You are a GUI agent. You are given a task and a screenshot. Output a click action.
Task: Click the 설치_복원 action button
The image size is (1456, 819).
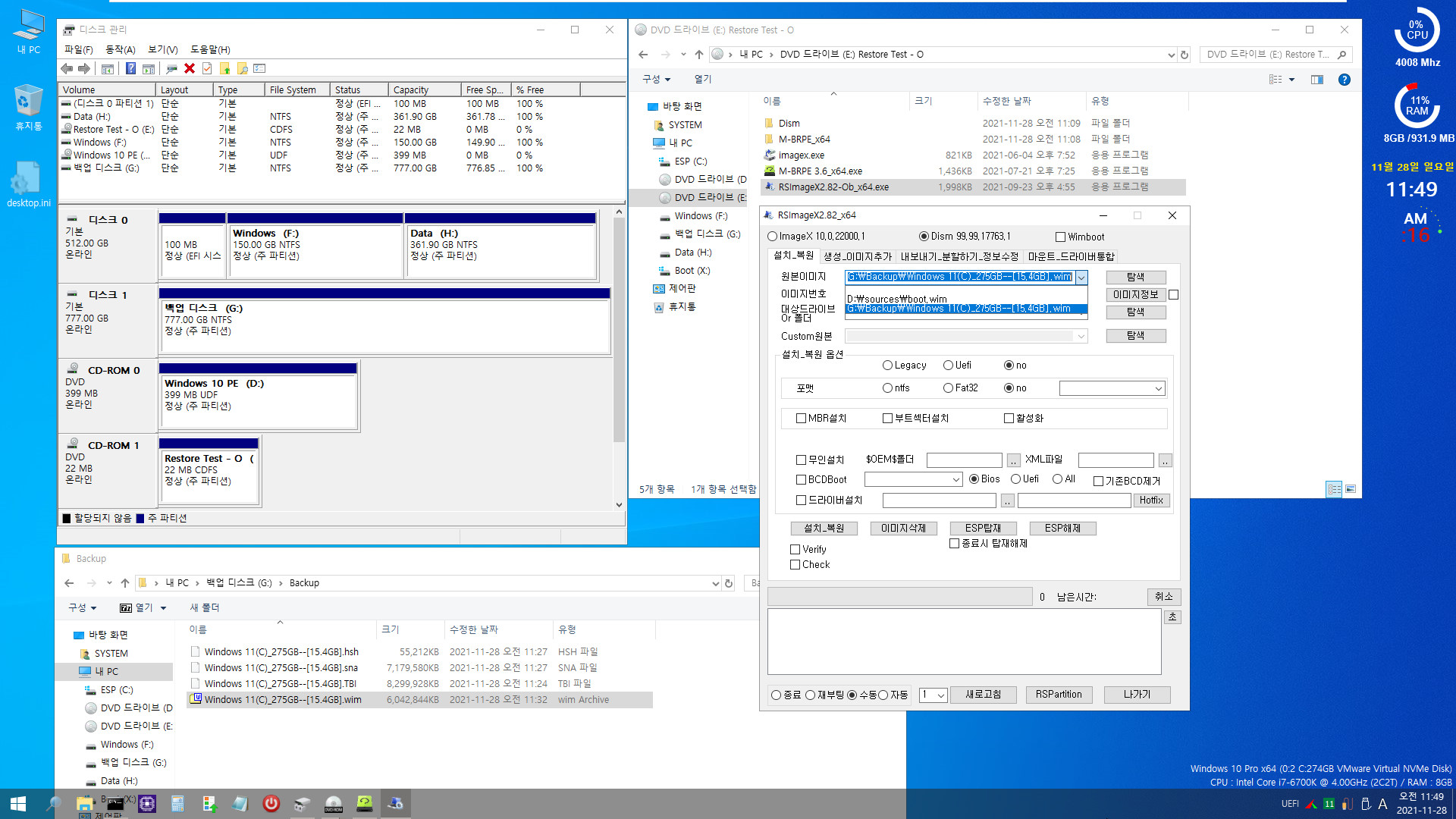tap(824, 529)
